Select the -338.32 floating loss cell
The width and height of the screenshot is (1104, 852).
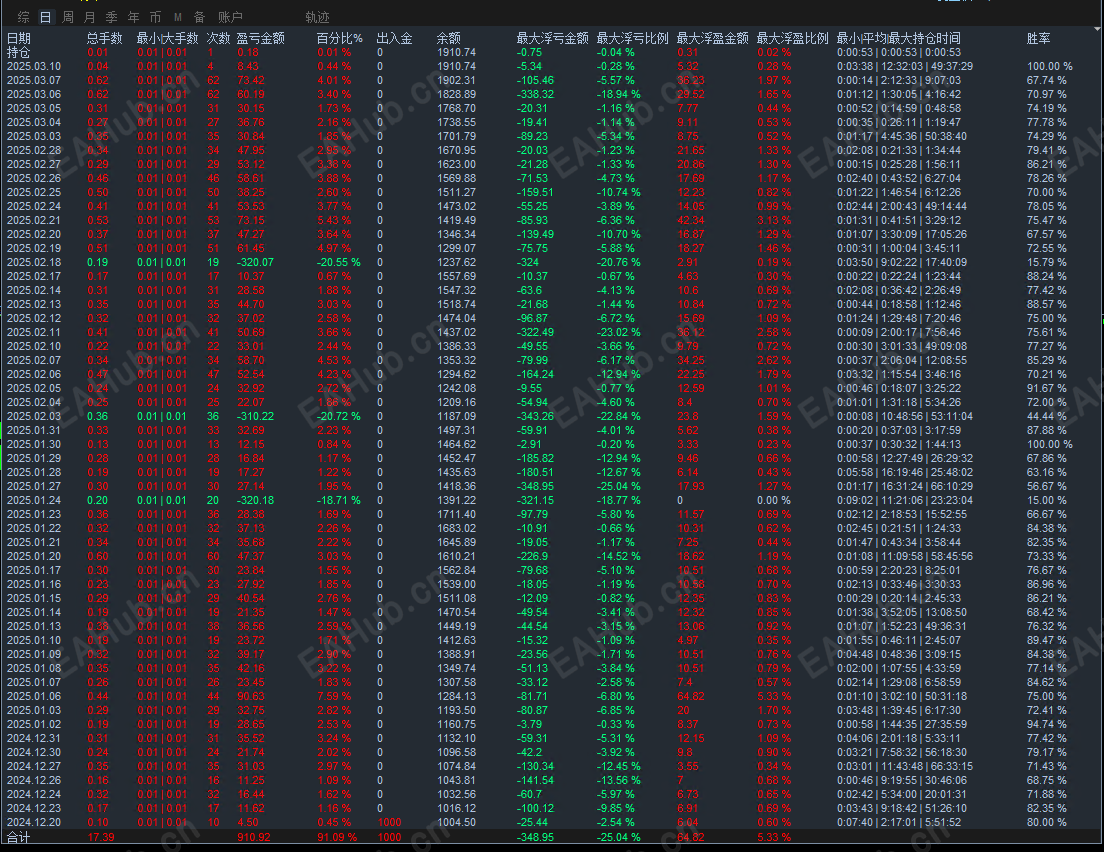point(535,94)
